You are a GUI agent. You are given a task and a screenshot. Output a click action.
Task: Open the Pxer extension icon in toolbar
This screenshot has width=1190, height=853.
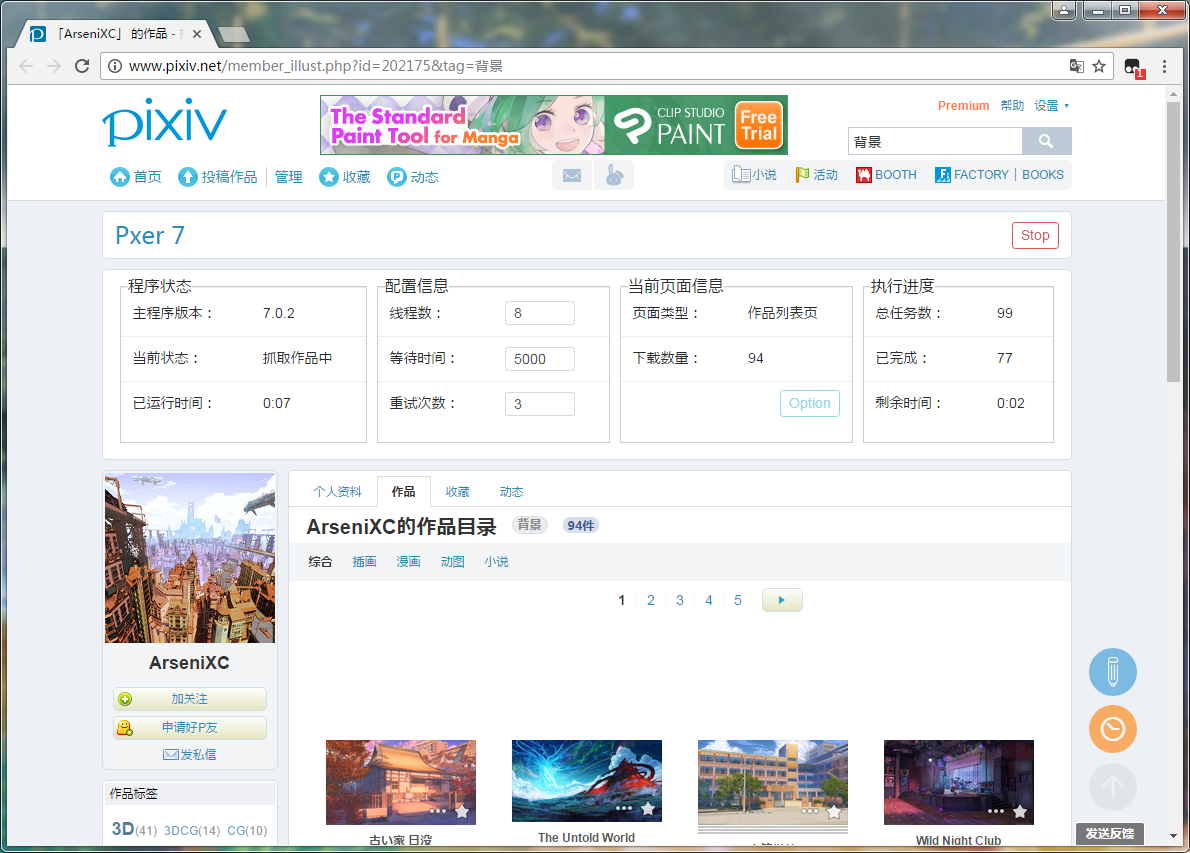(x=1134, y=68)
